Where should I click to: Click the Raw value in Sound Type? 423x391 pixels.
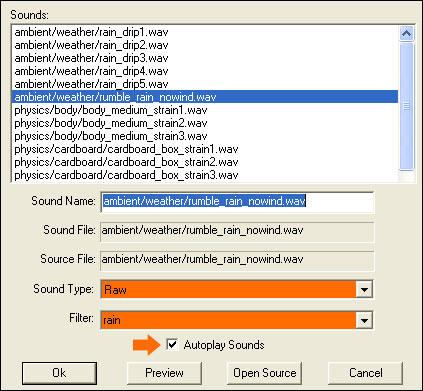pos(115,290)
